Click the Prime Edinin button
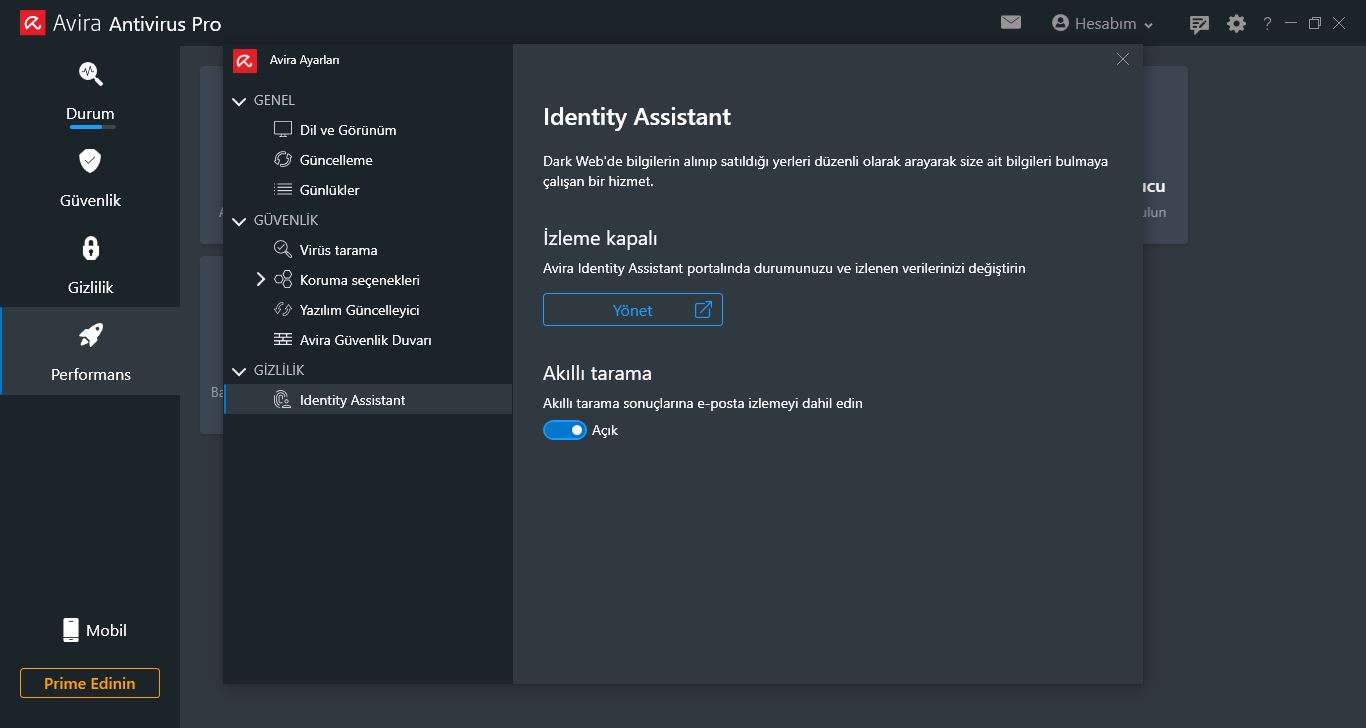 point(90,683)
